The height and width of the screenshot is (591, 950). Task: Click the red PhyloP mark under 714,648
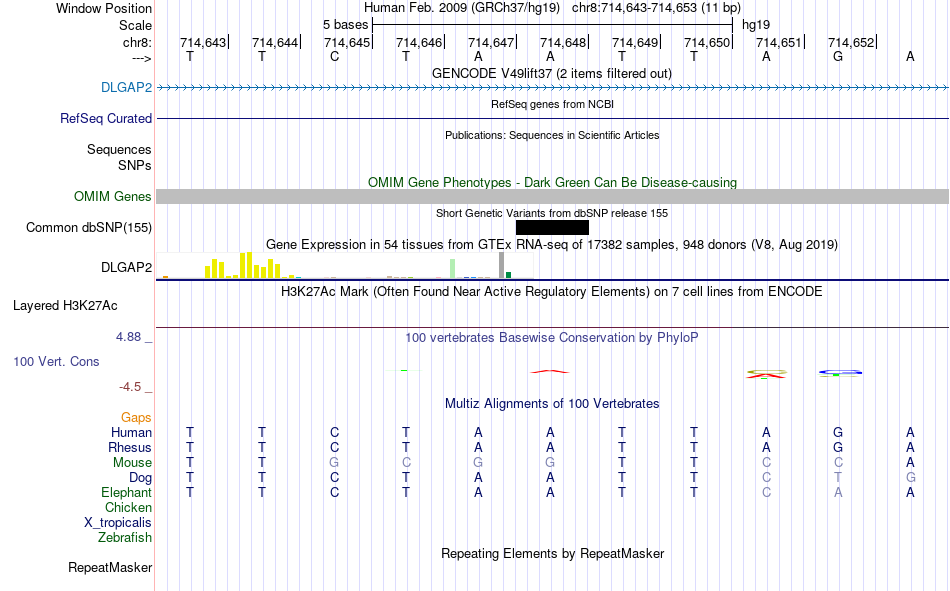point(550,371)
